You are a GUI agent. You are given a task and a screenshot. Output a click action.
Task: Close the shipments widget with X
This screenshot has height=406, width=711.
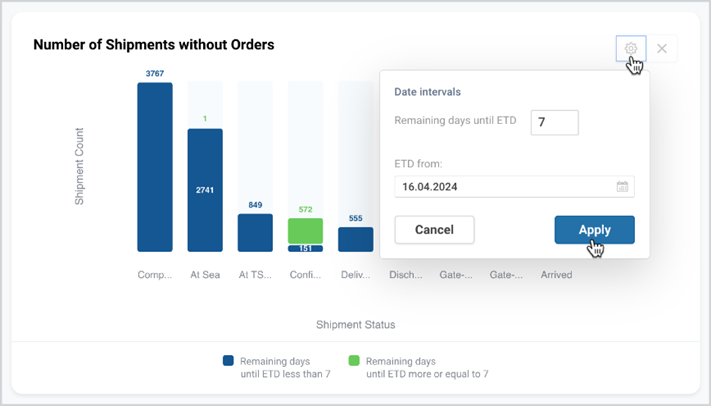pyautogui.click(x=662, y=49)
